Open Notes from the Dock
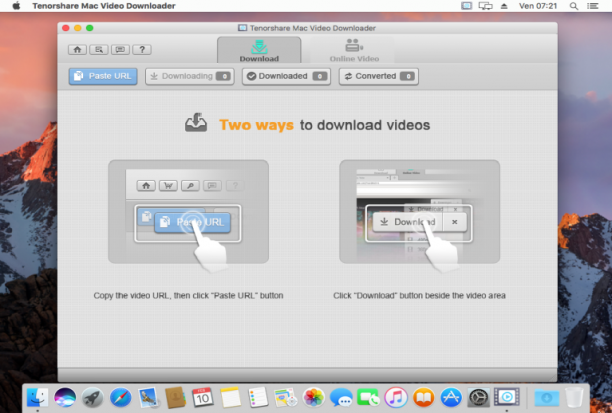Image resolution: width=612 pixels, height=413 pixels. coord(230,398)
